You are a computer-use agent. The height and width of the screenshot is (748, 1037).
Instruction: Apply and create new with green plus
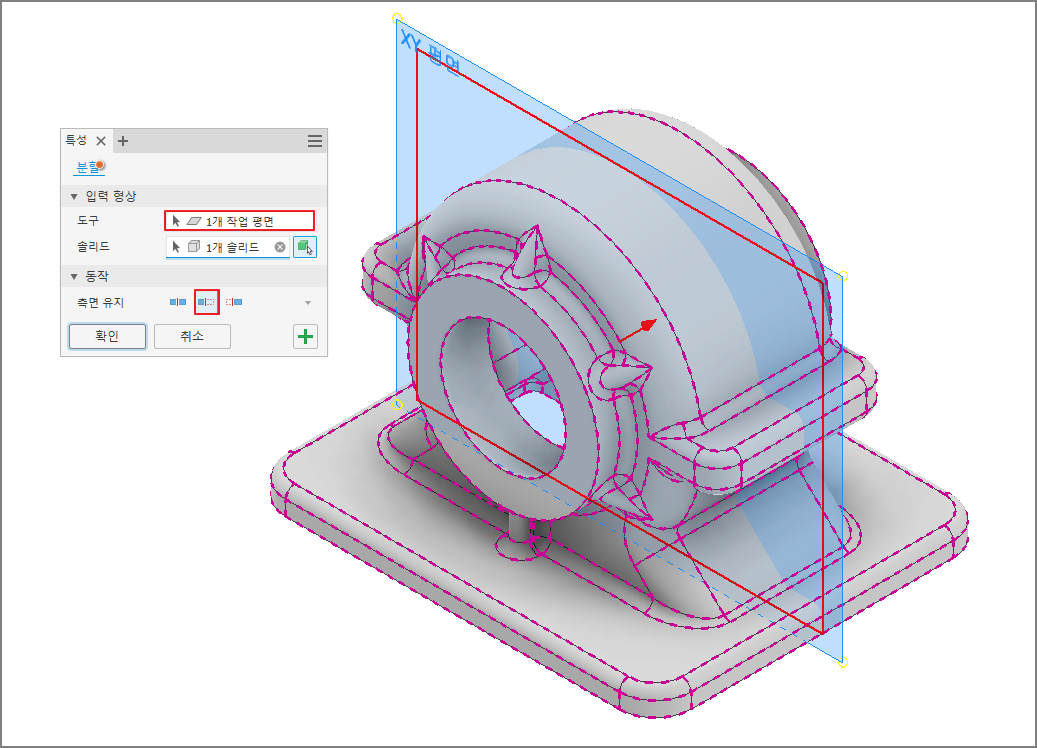306,337
